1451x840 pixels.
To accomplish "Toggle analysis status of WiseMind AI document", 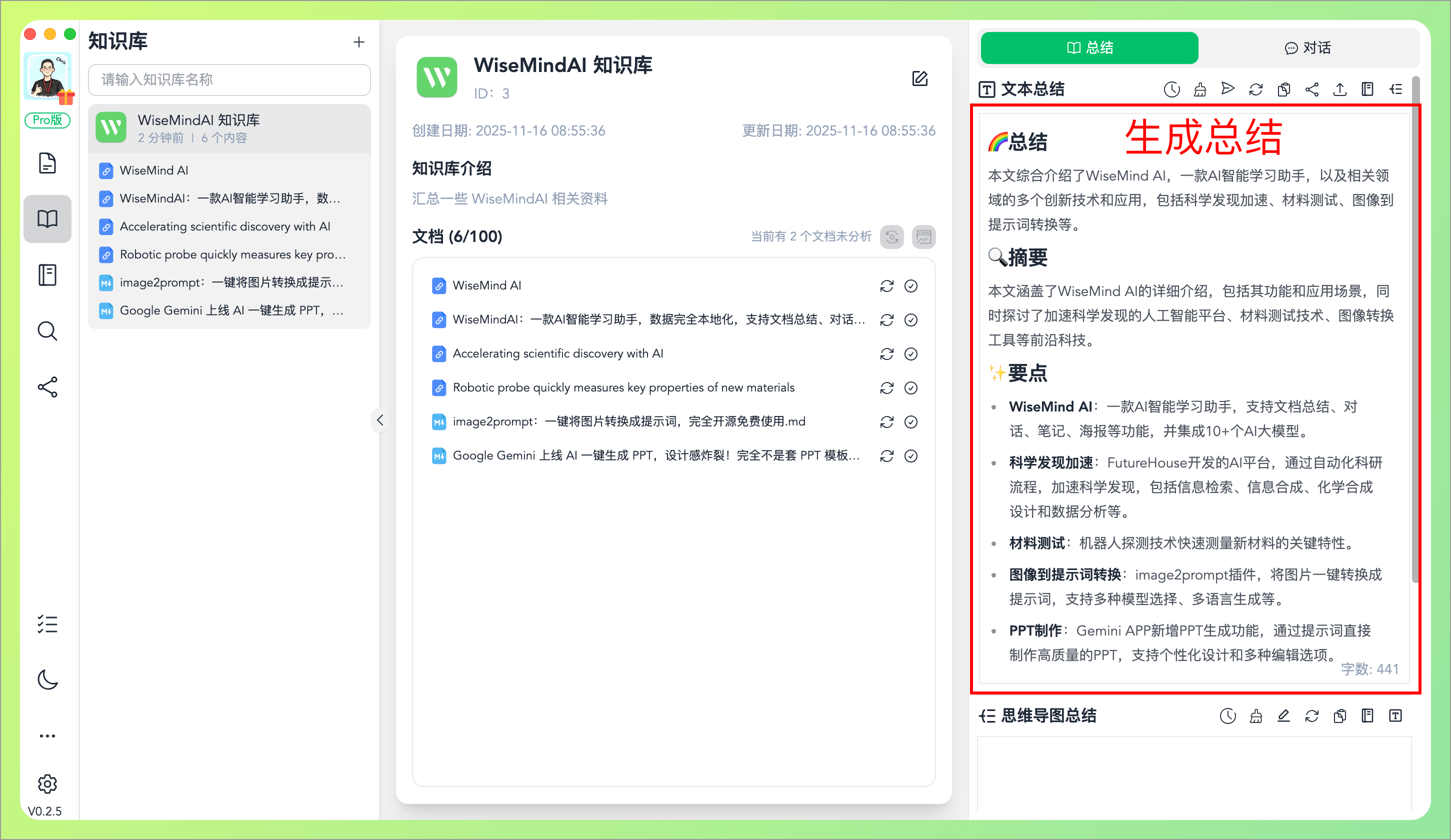I will tap(910, 285).
